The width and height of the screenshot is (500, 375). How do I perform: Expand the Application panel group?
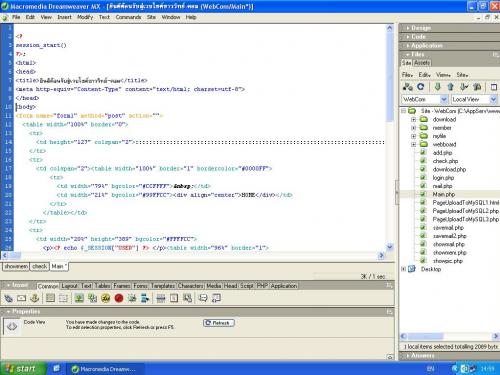click(424, 45)
